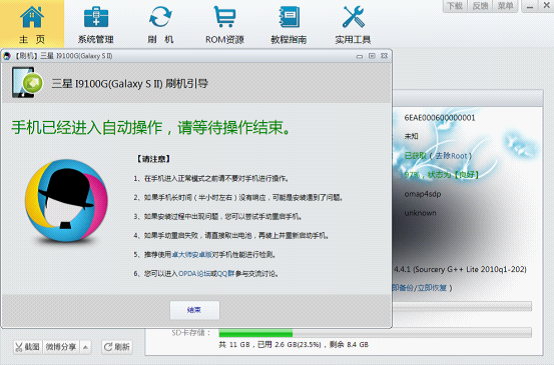Click the app icon in the dialog title bar

[x=7, y=56]
